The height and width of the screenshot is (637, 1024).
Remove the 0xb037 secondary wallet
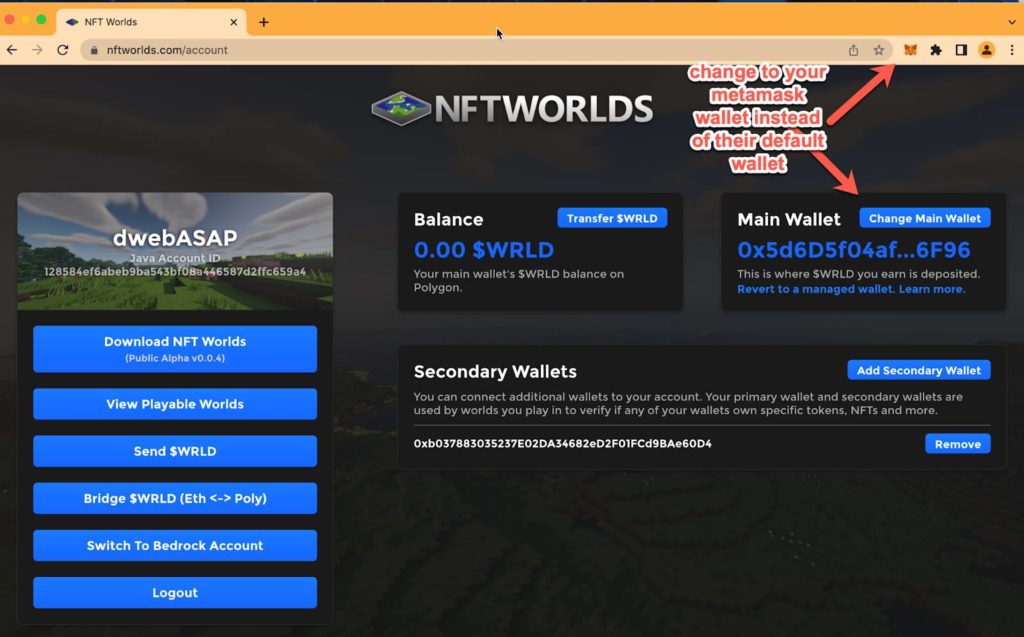(957, 444)
